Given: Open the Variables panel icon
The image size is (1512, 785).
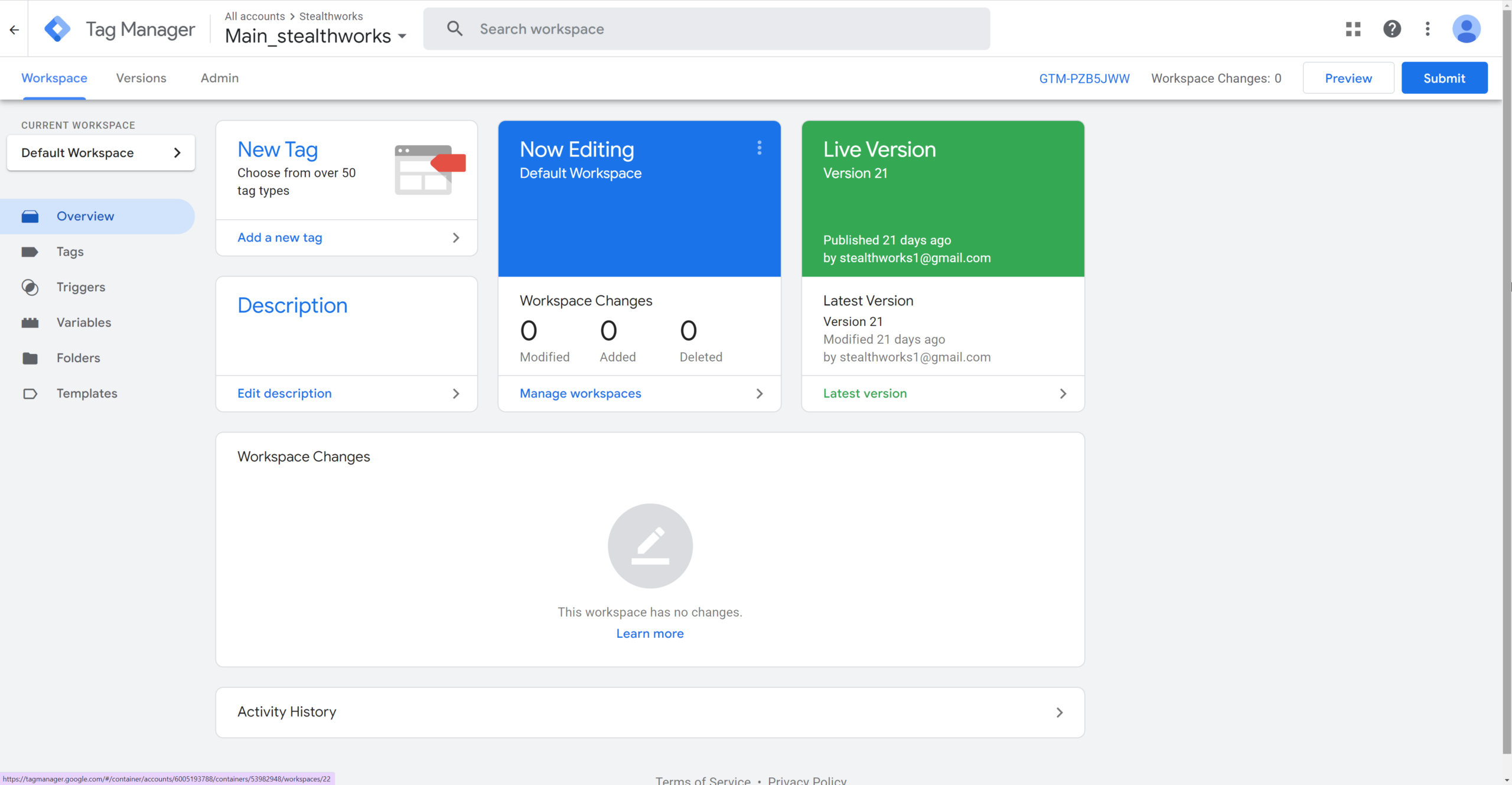Looking at the screenshot, I should point(30,322).
